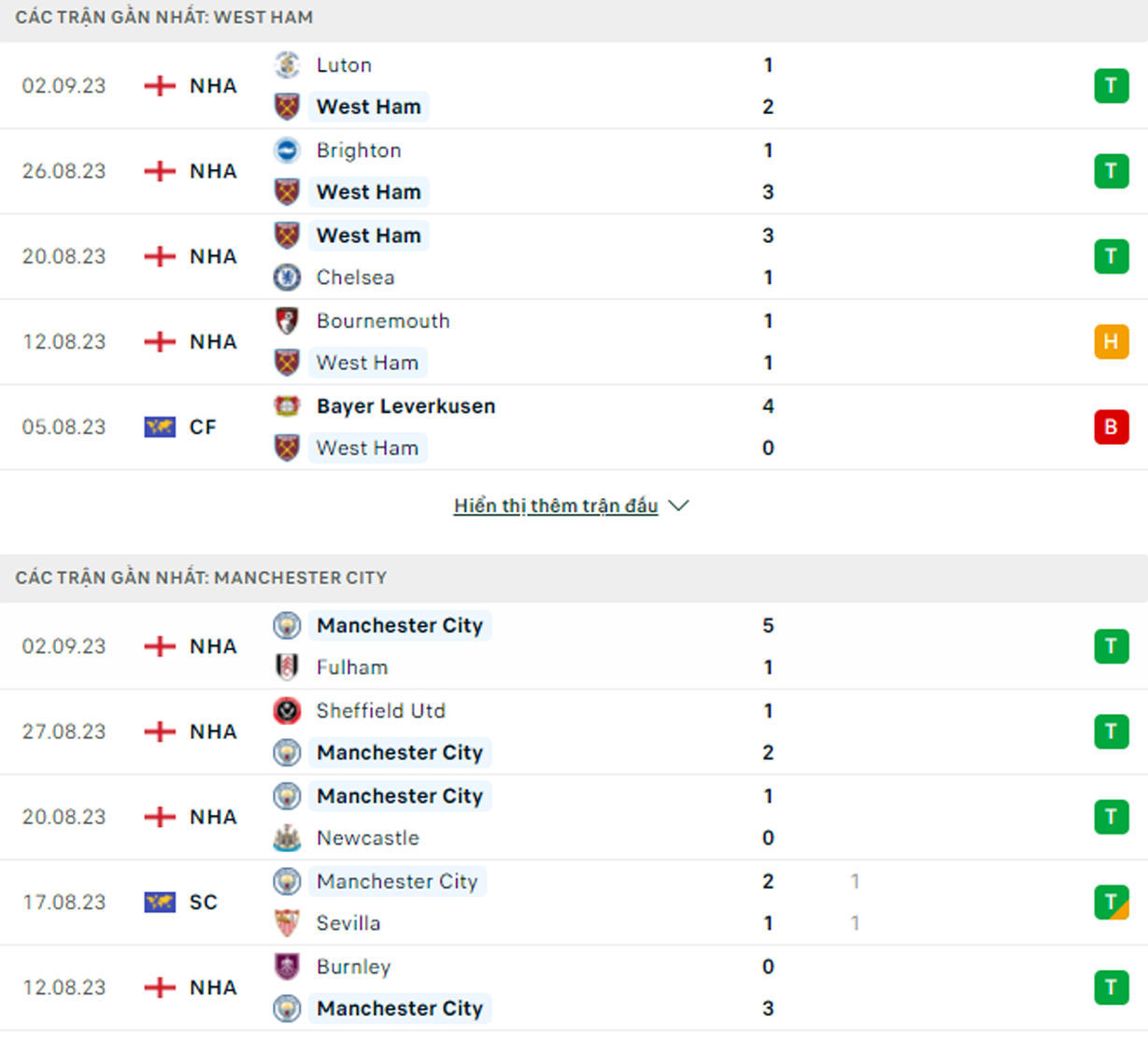1148x1040 pixels.
Task: Click the Bournemouth club crest icon
Action: click(x=287, y=321)
